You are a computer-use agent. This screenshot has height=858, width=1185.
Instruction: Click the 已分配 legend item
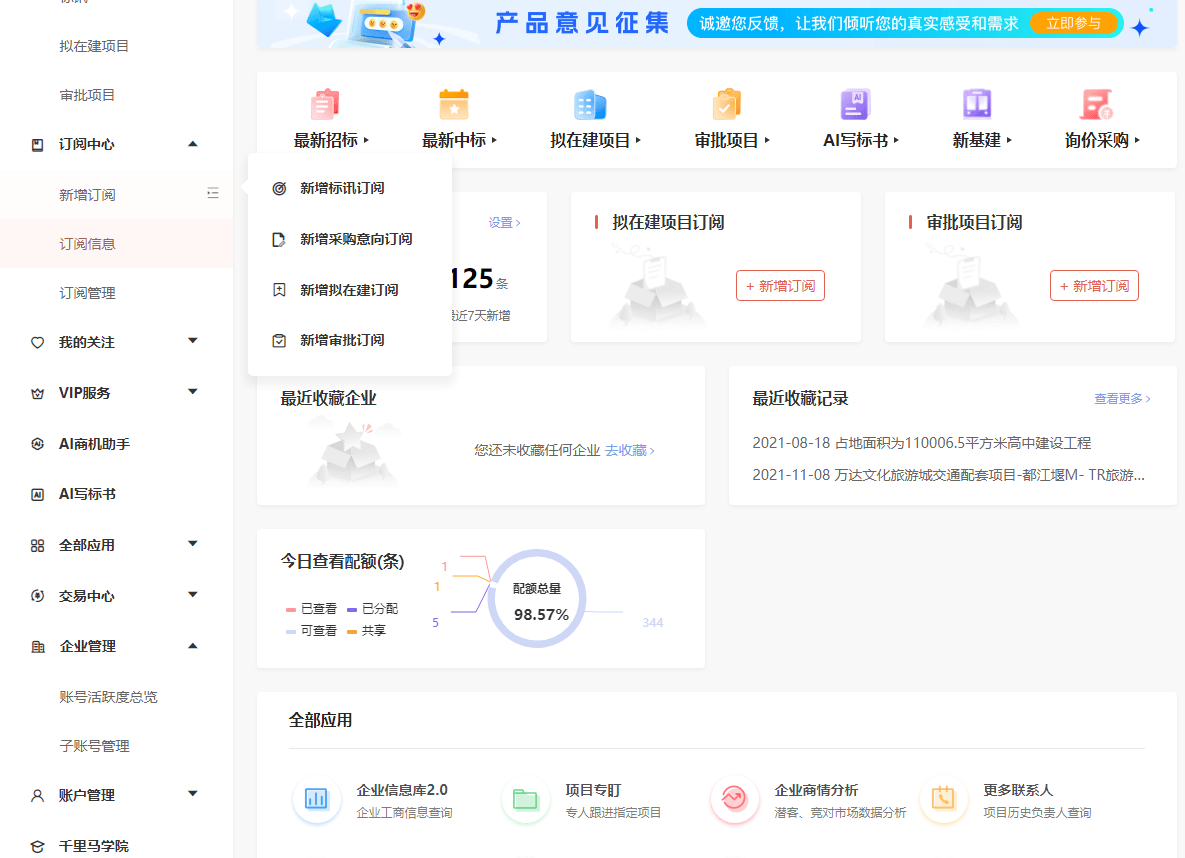tap(373, 609)
